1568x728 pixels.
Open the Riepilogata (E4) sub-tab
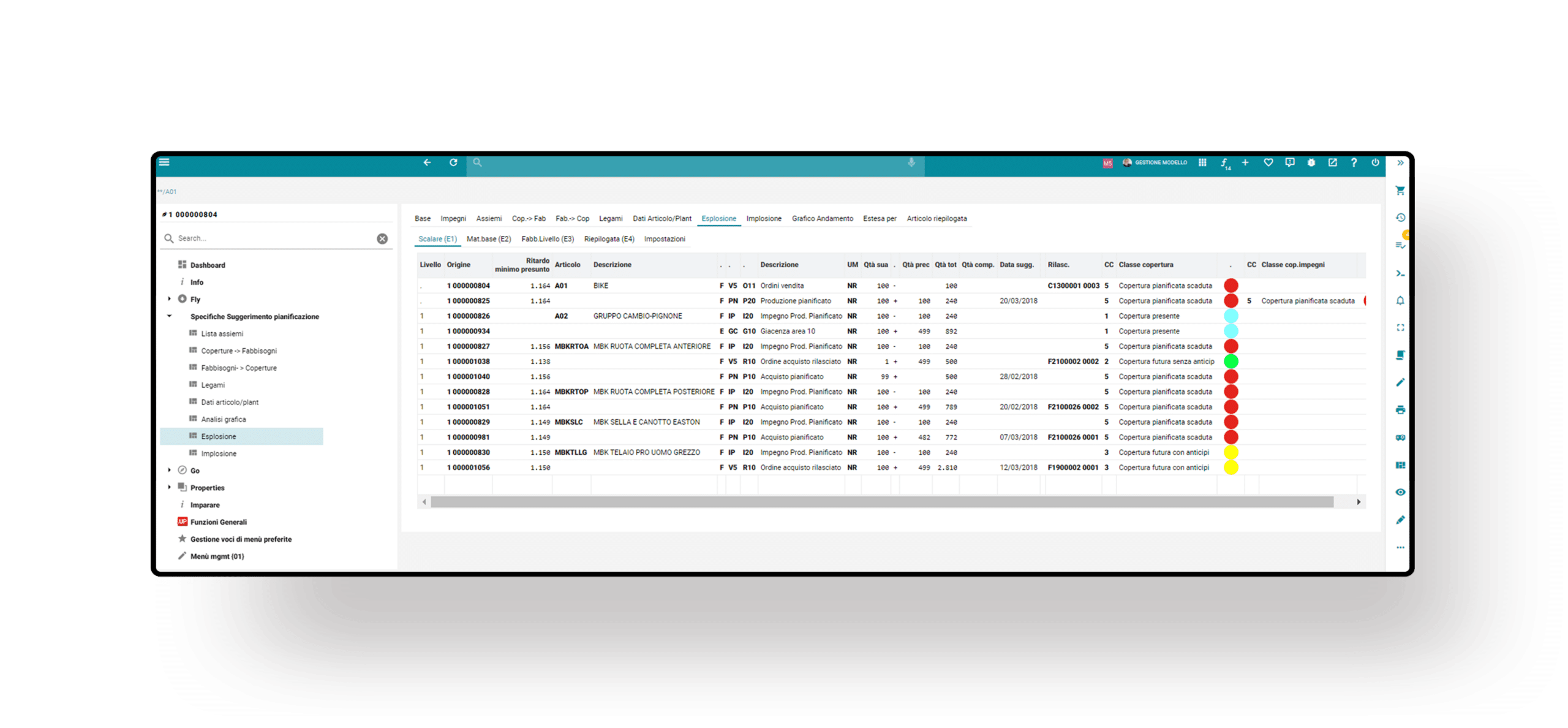(609, 239)
